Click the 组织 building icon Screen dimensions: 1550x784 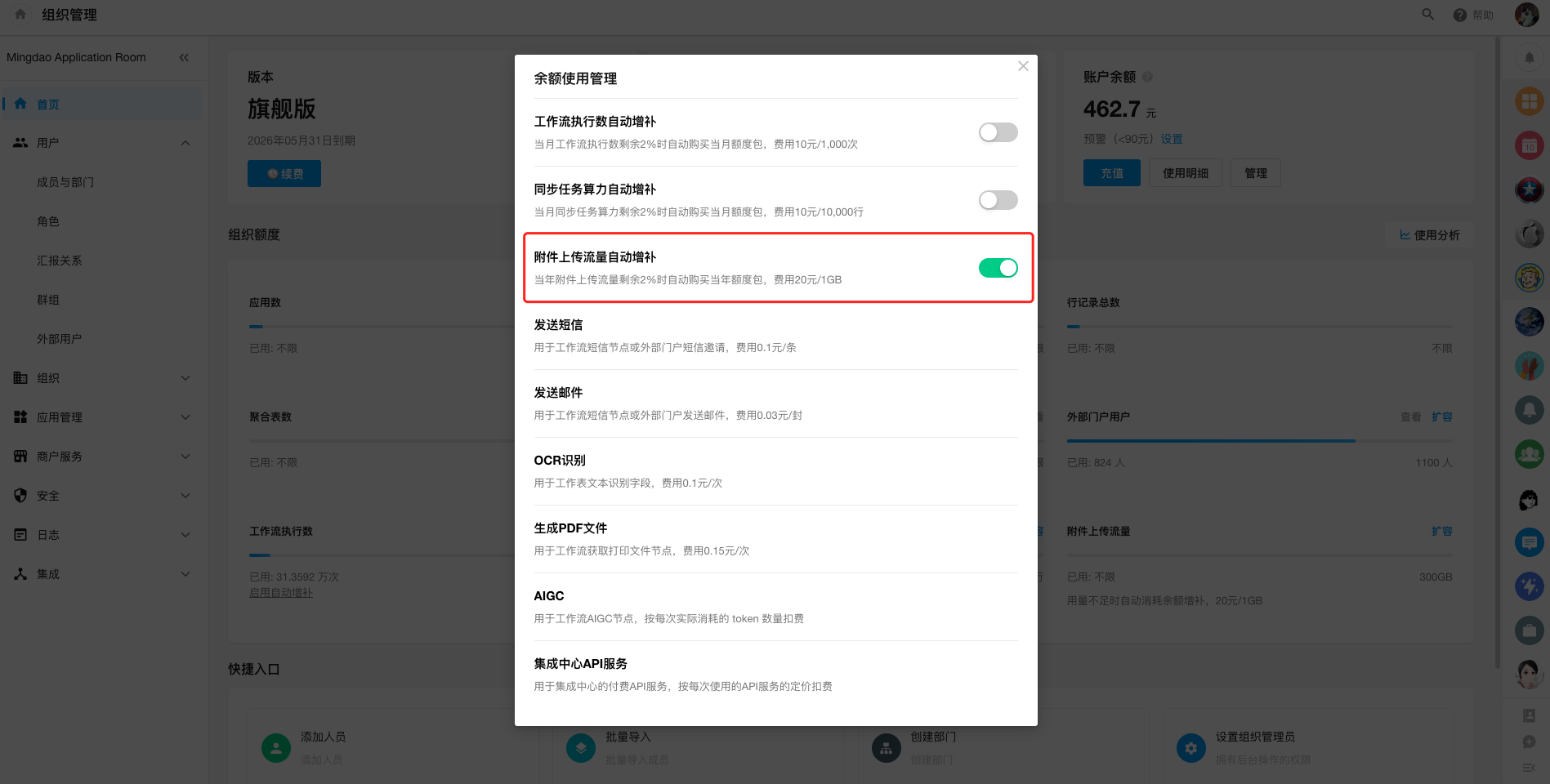click(20, 378)
